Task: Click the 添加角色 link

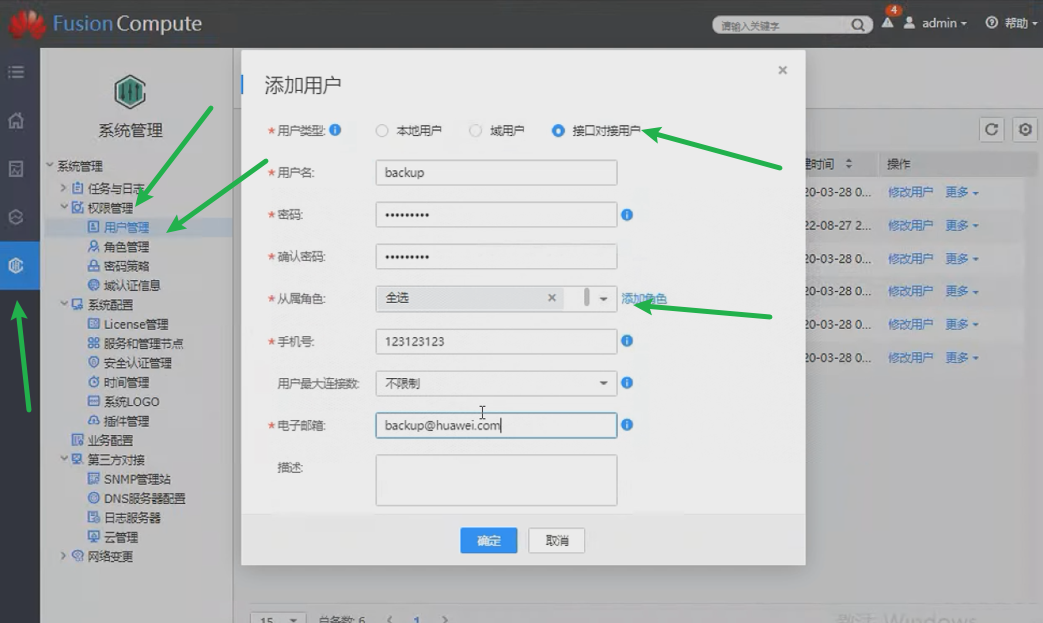Action: [x=644, y=298]
